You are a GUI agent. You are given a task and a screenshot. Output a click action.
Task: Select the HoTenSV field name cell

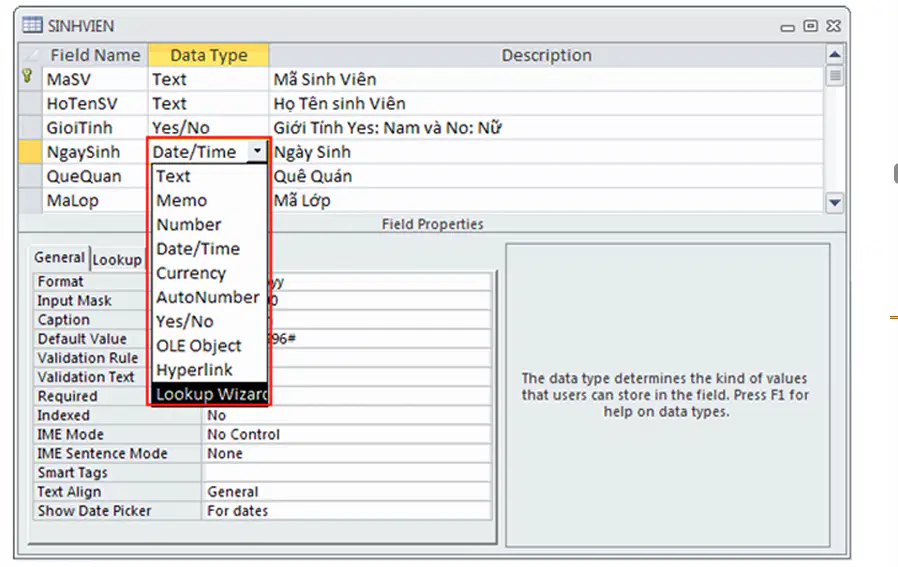point(95,104)
